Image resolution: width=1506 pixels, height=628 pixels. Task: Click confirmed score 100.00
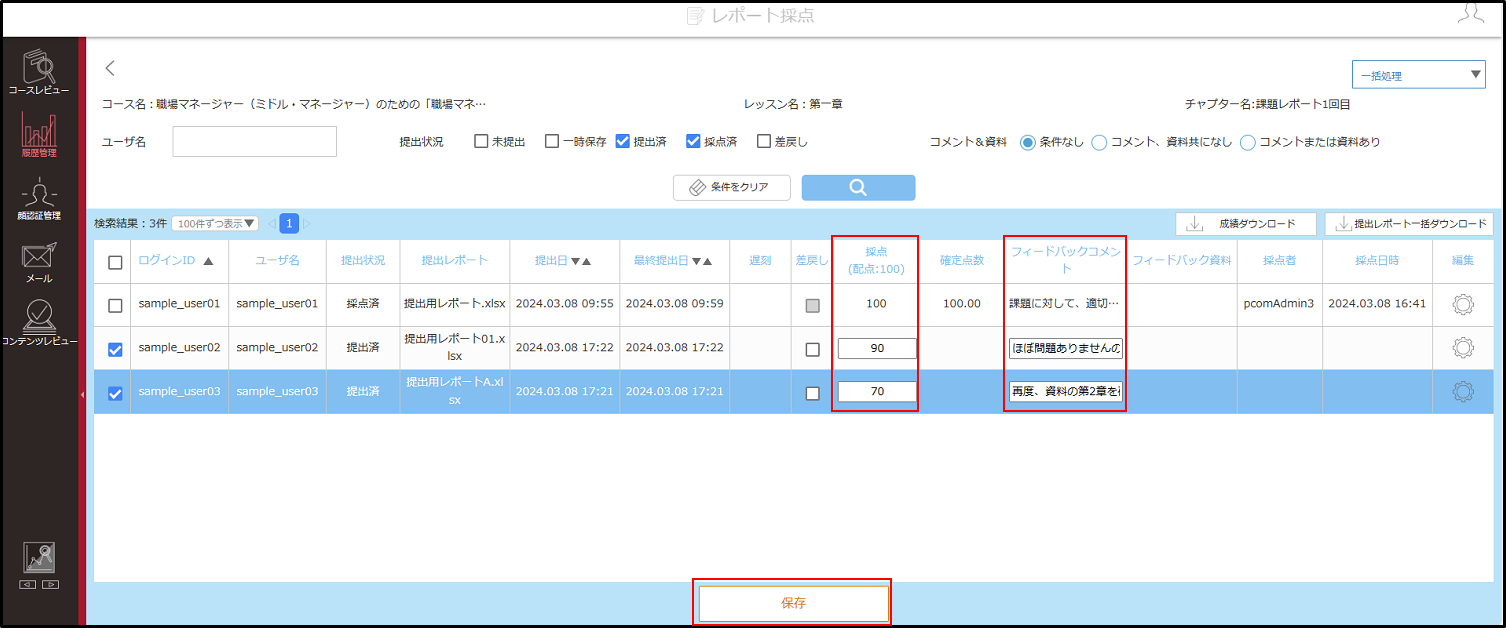(962, 303)
